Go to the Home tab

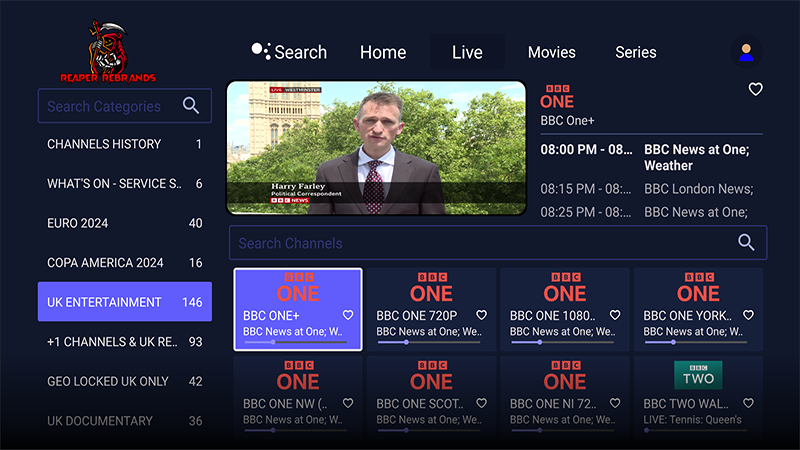[x=383, y=52]
